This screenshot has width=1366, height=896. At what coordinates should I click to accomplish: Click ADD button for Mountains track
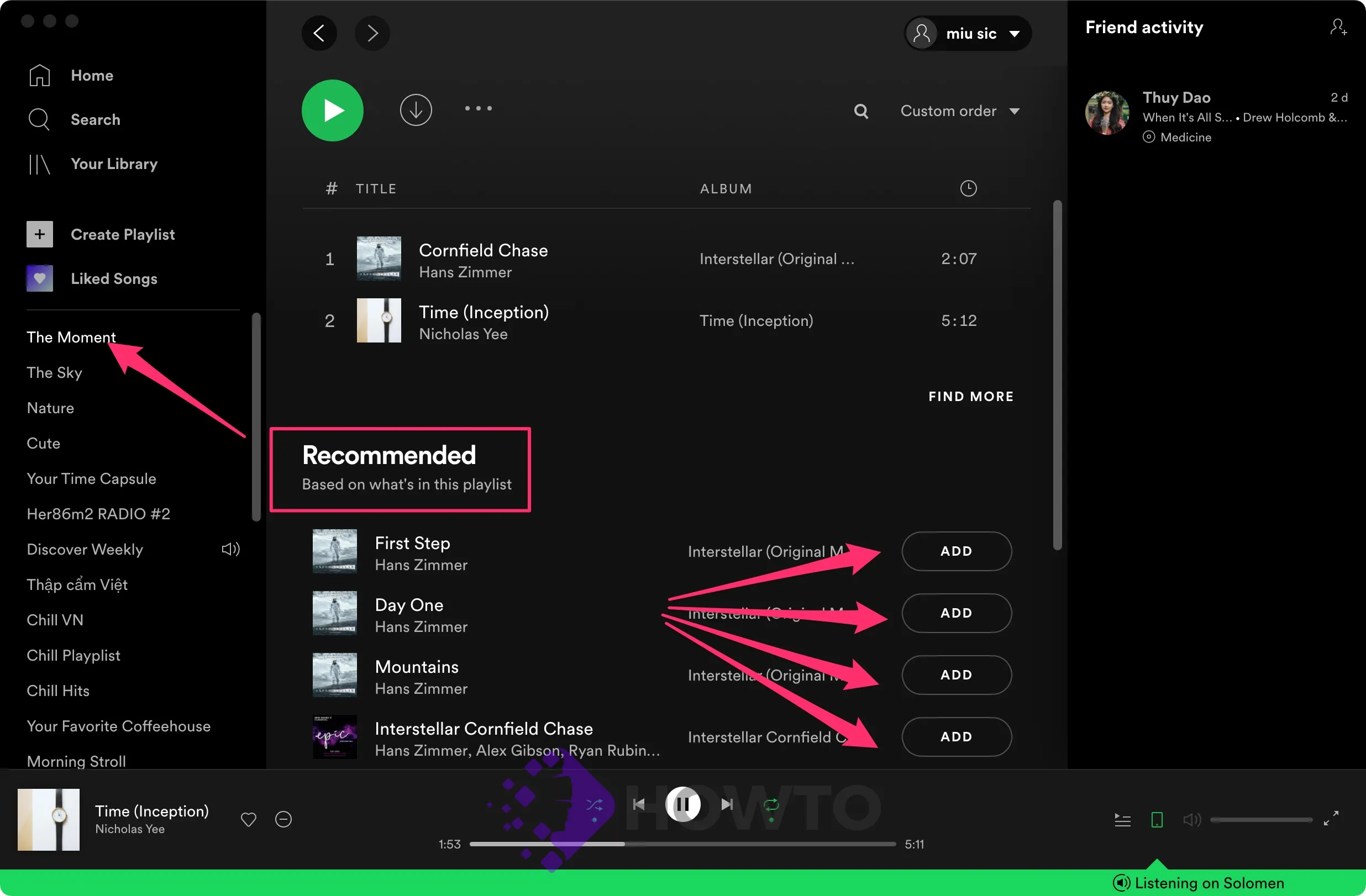955,675
